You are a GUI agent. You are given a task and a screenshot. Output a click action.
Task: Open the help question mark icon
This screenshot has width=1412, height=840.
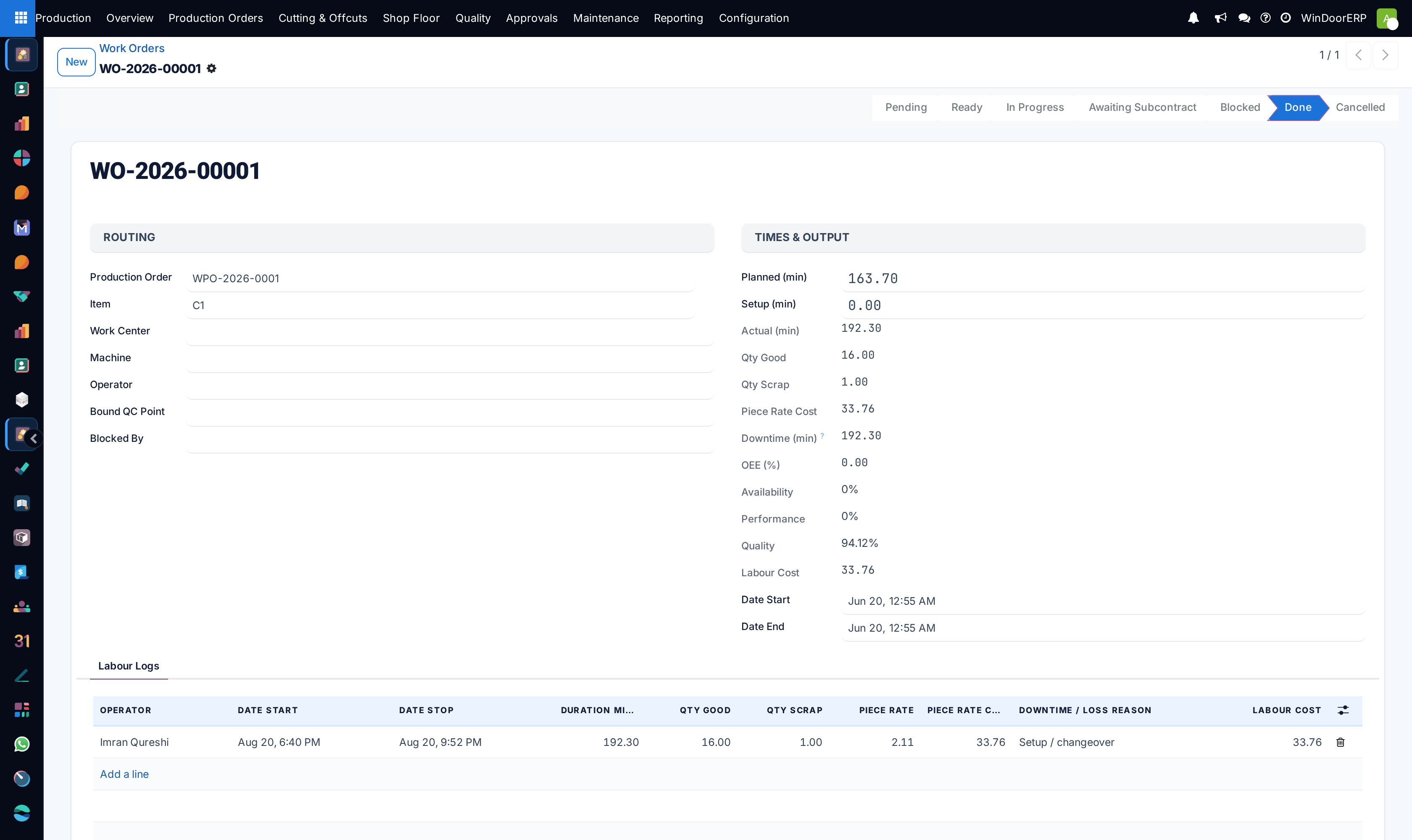(x=1265, y=18)
